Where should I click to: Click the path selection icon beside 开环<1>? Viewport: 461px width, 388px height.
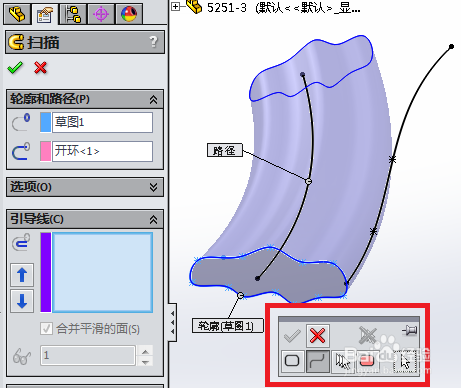tap(21, 151)
